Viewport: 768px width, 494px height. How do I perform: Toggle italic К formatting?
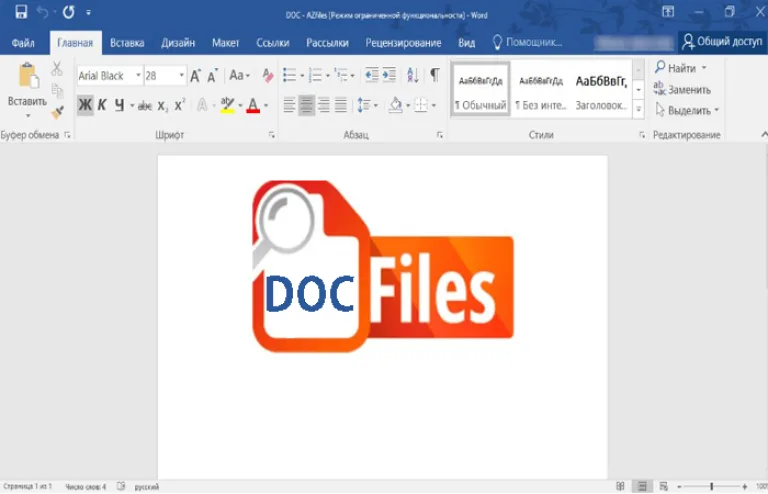pos(102,105)
